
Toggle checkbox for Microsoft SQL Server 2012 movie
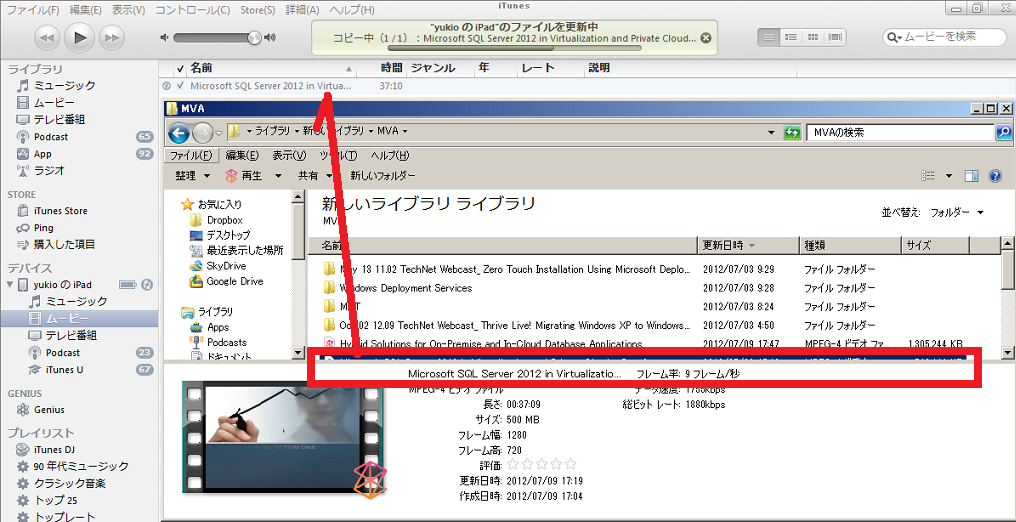180,86
